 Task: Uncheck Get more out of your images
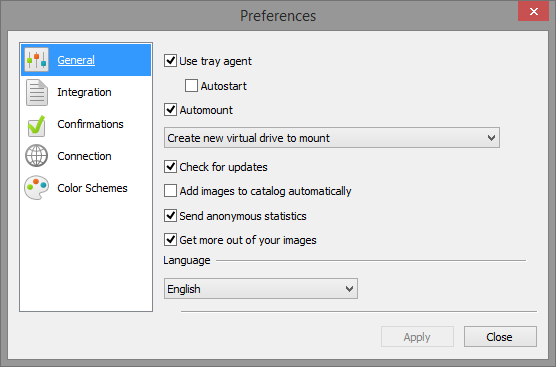click(x=171, y=239)
